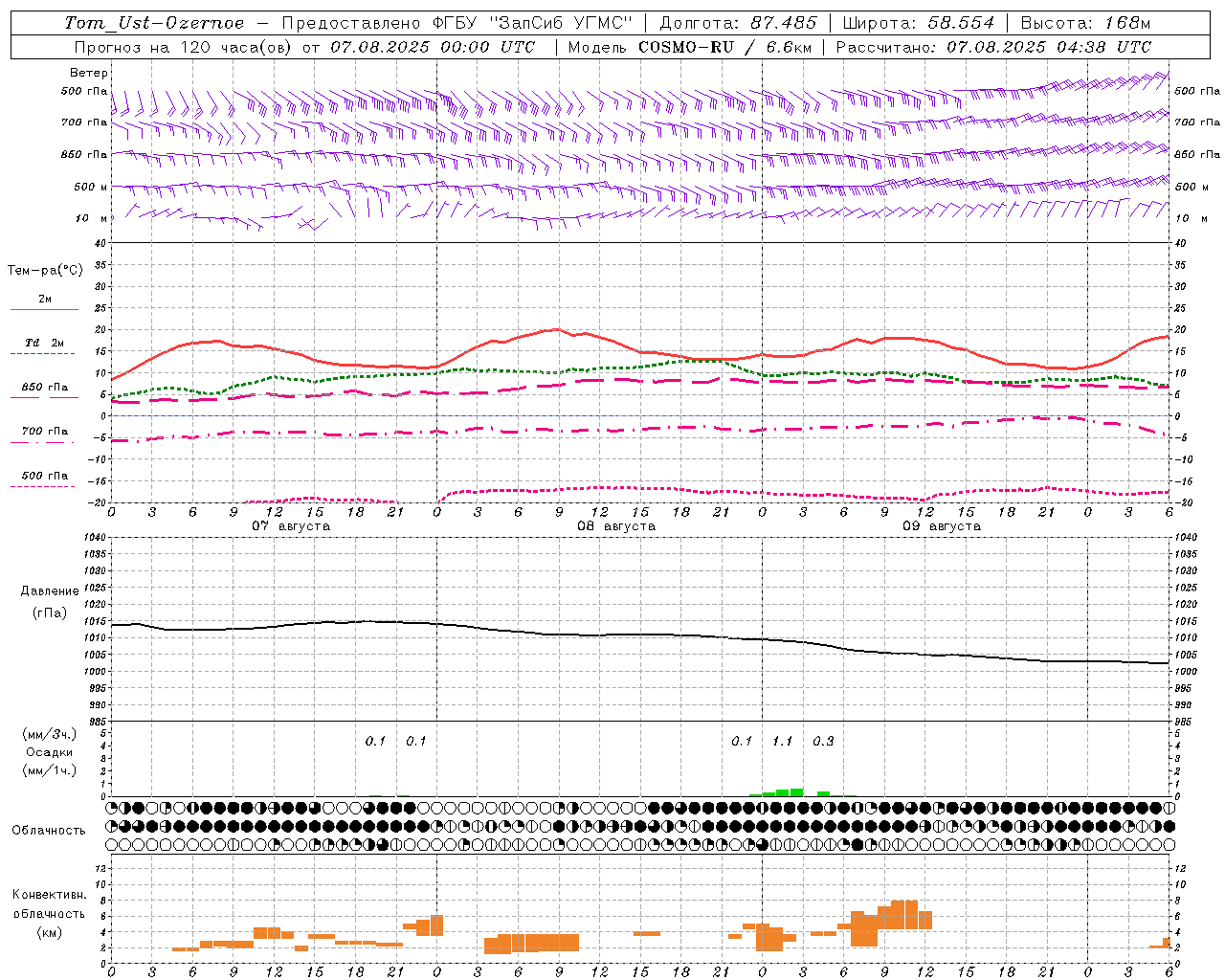Click the 07 августа date label
Image resolution: width=1225 pixels, height=980 pixels.
[x=291, y=526]
